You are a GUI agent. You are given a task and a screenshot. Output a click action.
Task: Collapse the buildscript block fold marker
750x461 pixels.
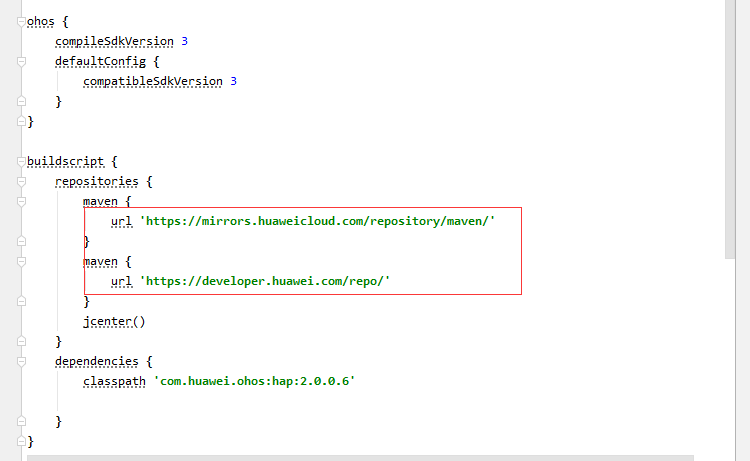coord(21,162)
